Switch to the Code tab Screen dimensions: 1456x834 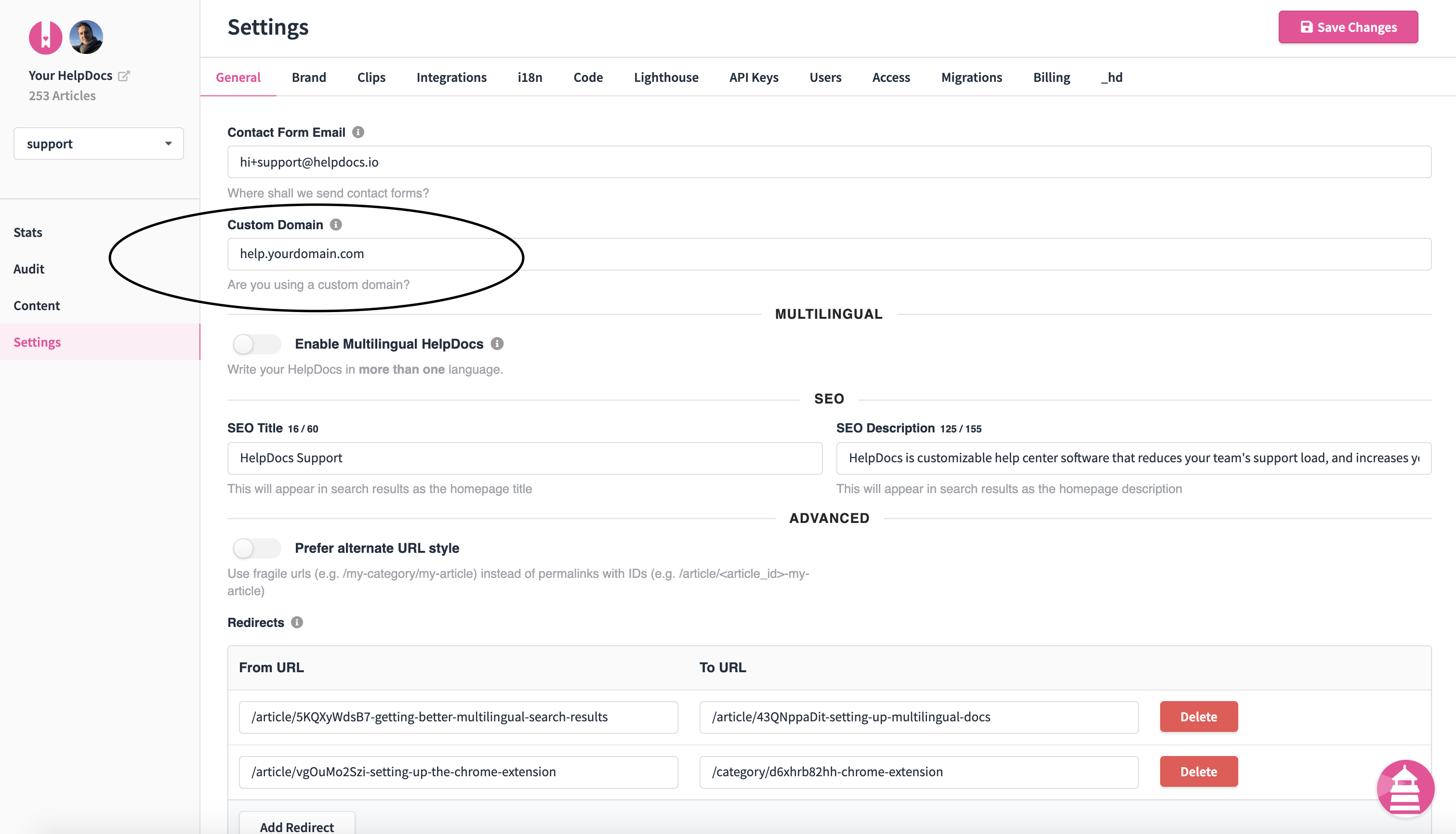[588, 78]
